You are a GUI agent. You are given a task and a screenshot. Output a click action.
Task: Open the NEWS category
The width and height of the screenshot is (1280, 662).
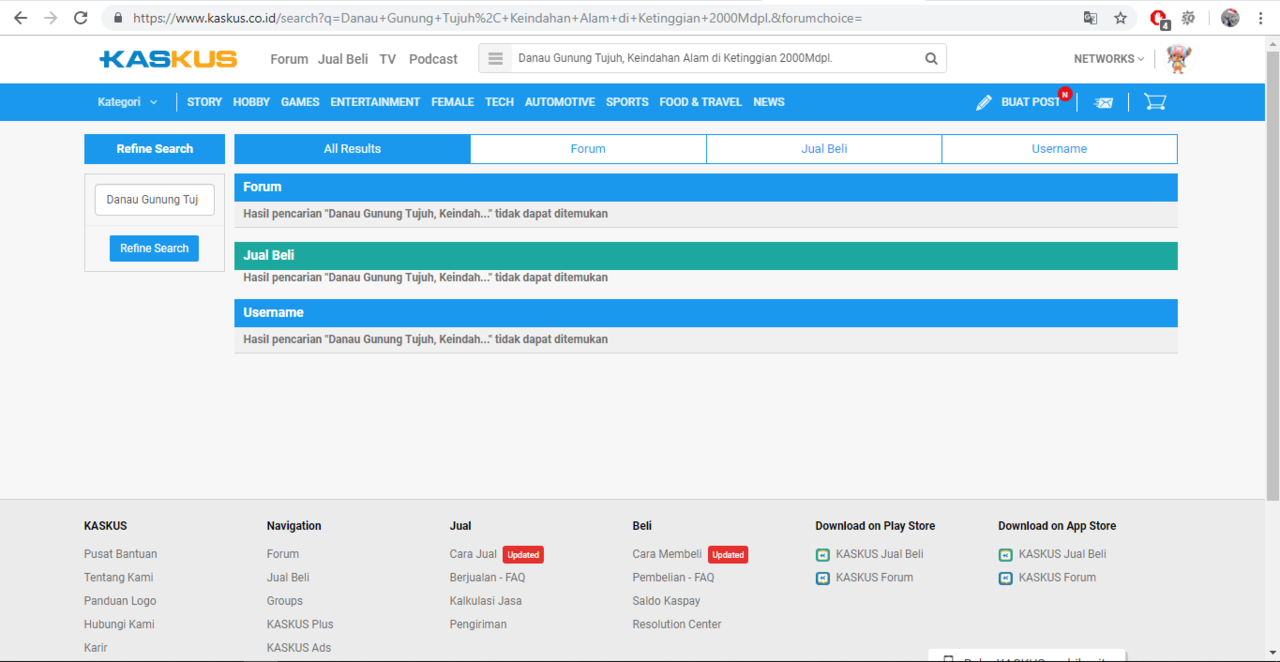[769, 102]
